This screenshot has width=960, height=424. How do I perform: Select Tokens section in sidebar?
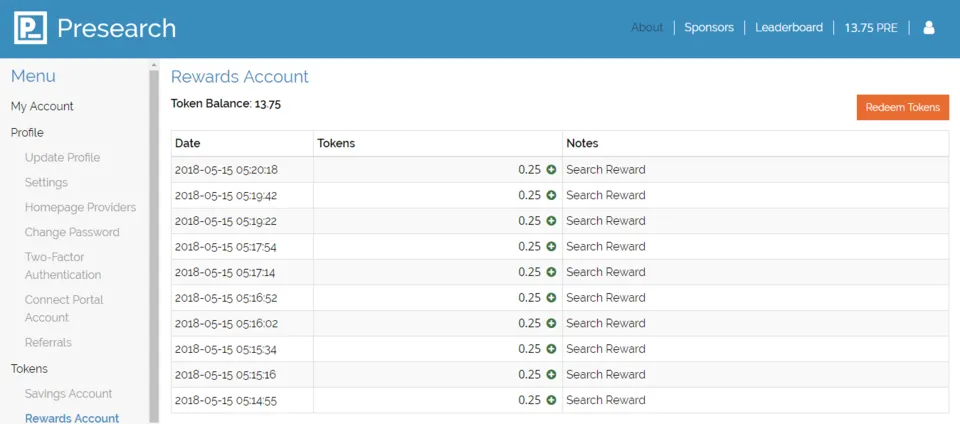(x=29, y=369)
